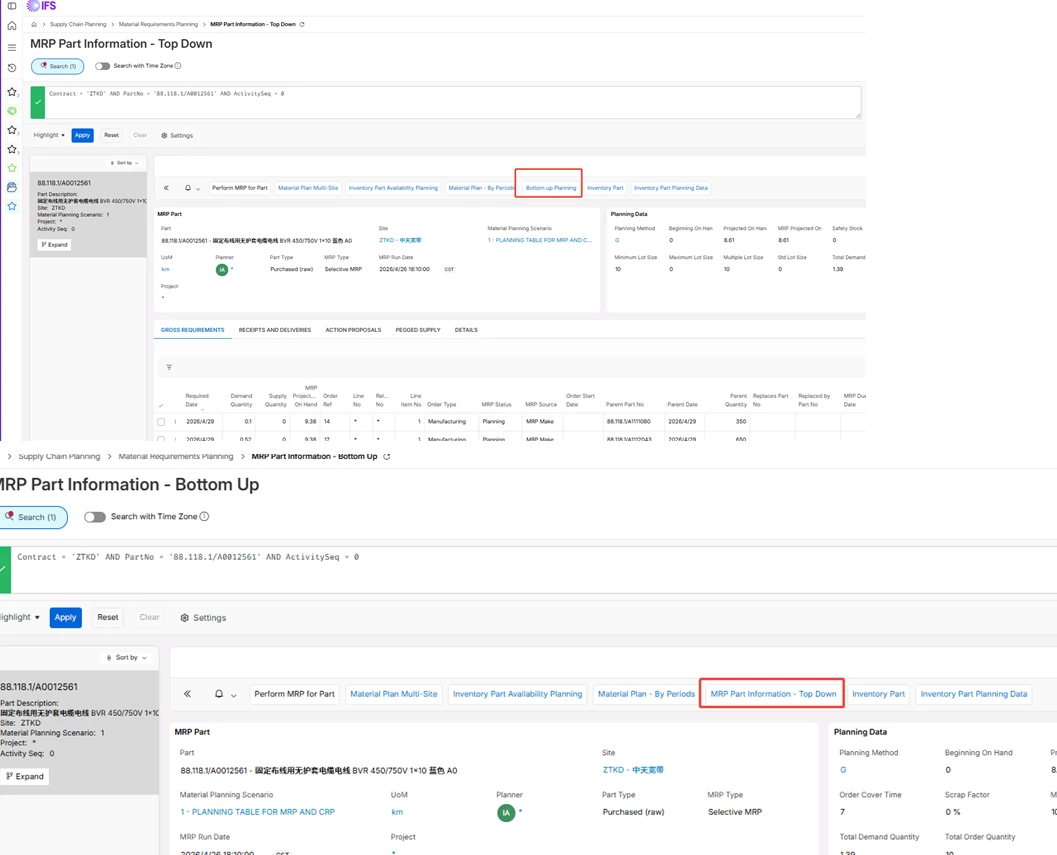Toggle Search with Time Zone on Top Down page
Viewport: 1057px width, 855px height.
[x=102, y=66]
